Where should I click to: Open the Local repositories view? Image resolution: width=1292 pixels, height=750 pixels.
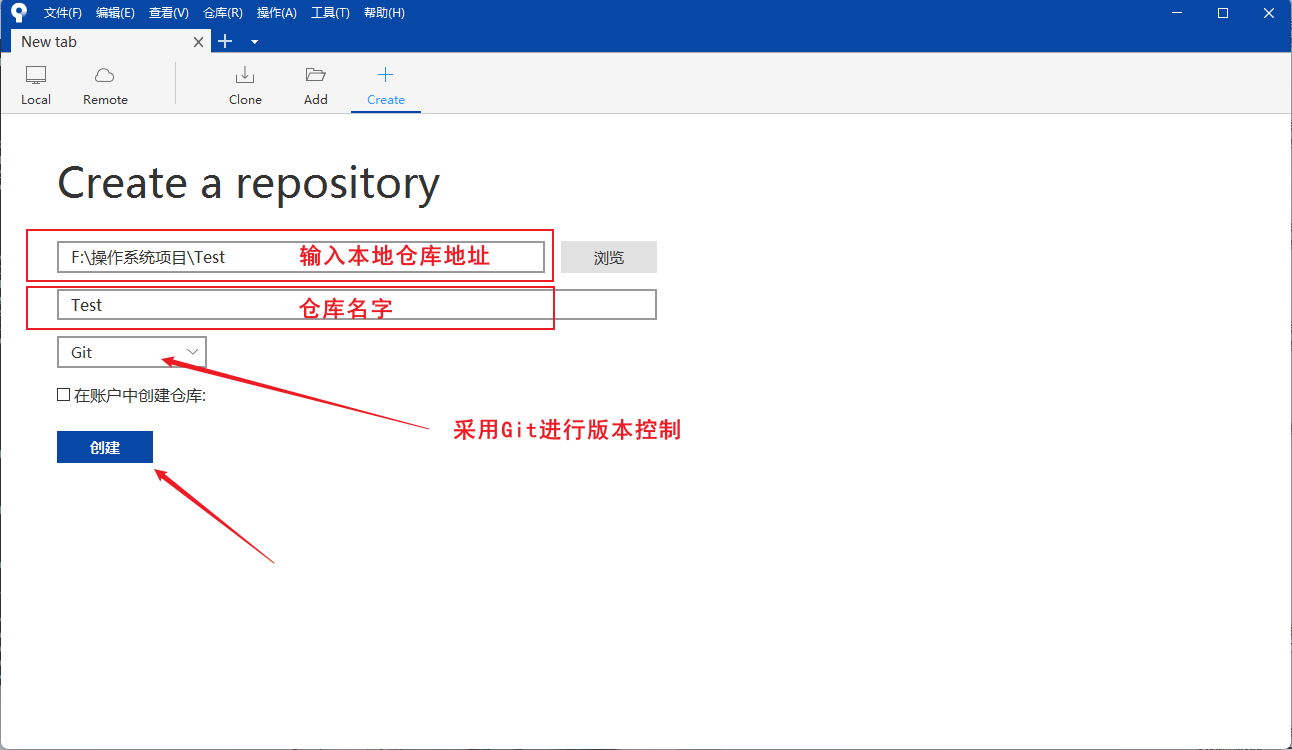[x=36, y=86]
